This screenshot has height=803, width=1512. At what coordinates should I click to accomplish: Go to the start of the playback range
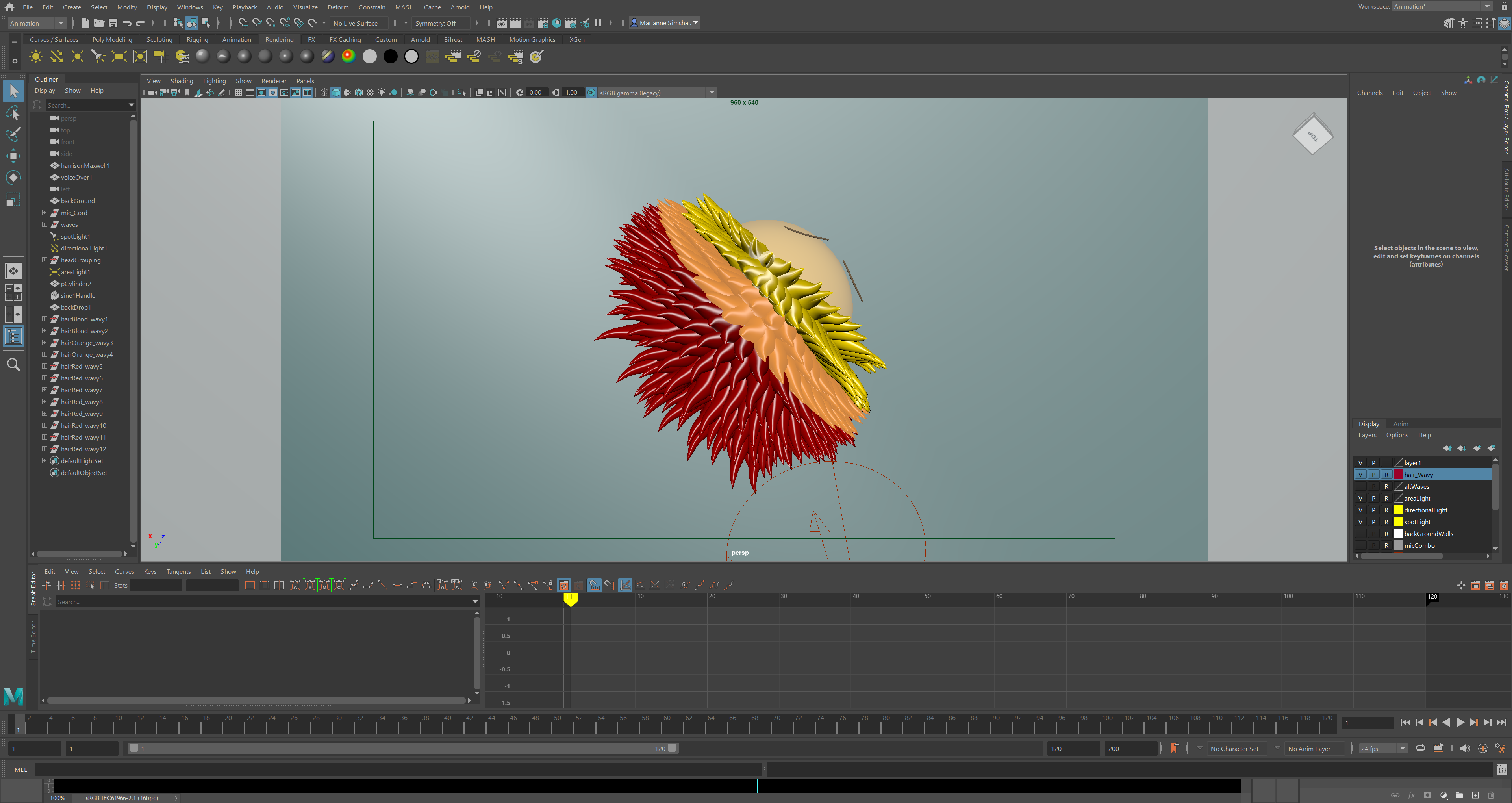tap(1405, 723)
